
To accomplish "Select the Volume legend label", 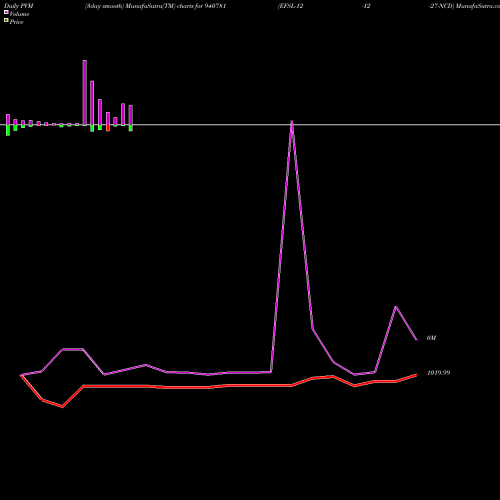I will click(19, 14).
